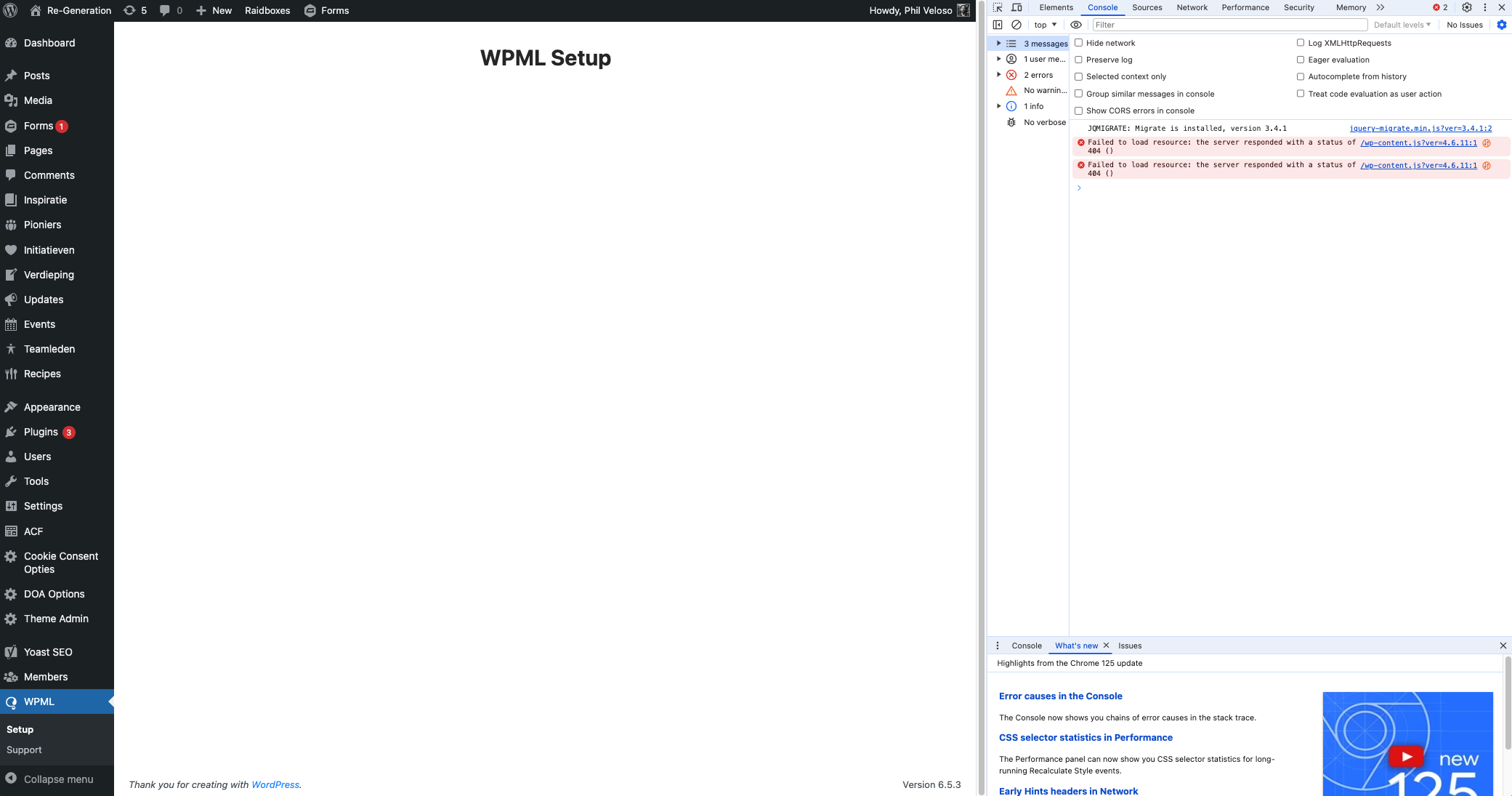Open the console settings blue gear
This screenshot has height=796, width=1512.
[1502, 25]
